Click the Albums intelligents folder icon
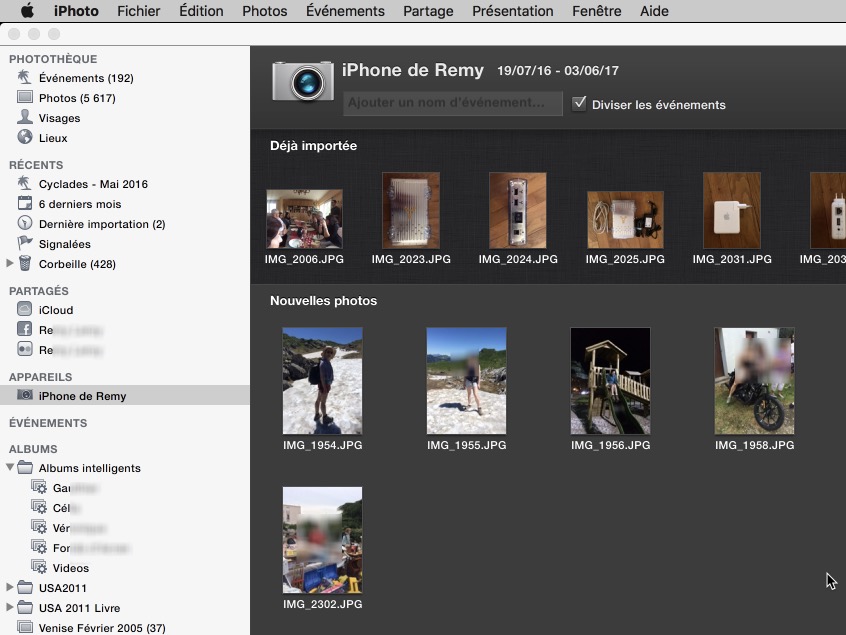This screenshot has height=635, width=846. point(25,467)
